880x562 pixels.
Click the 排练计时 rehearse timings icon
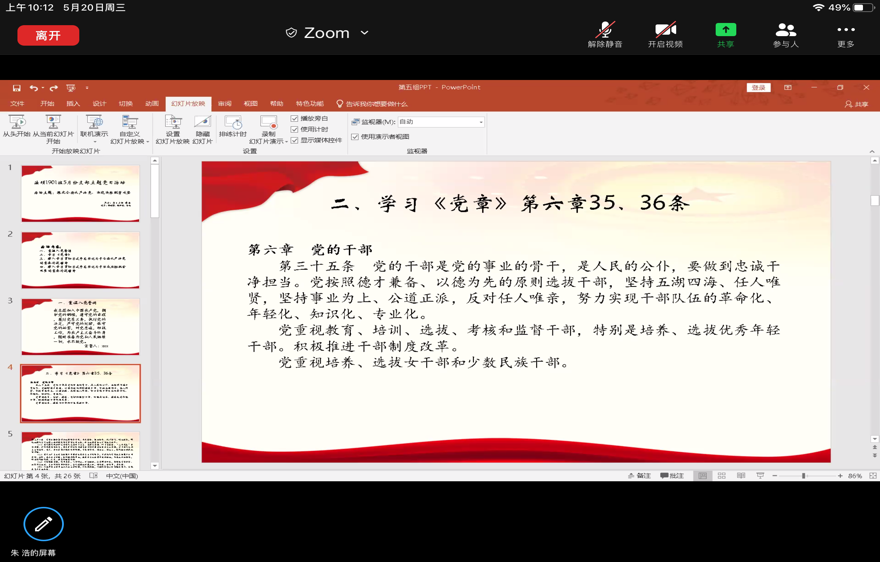click(x=233, y=123)
